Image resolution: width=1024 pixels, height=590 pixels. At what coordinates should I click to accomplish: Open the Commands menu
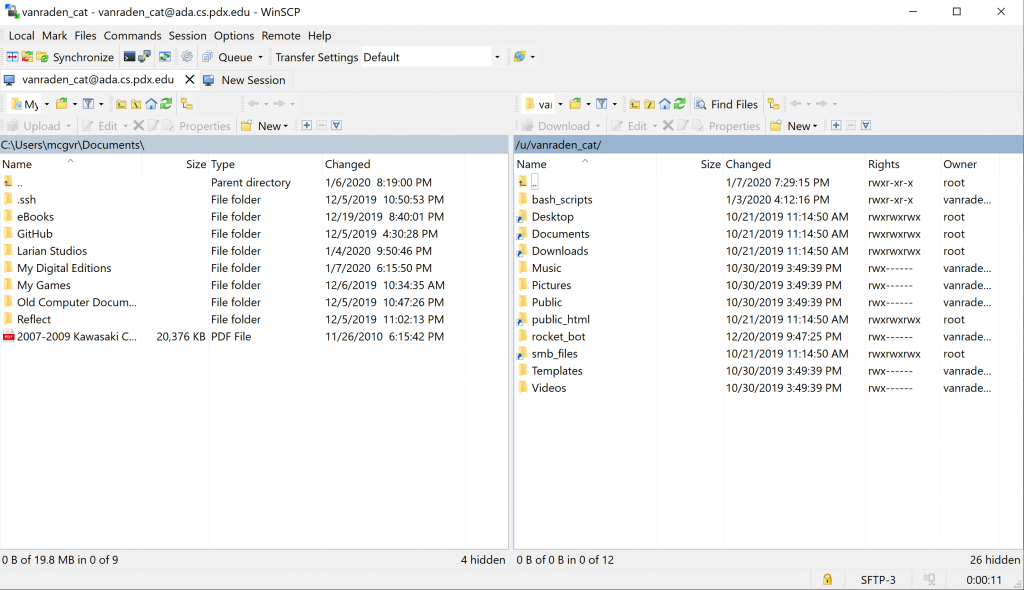click(x=132, y=35)
